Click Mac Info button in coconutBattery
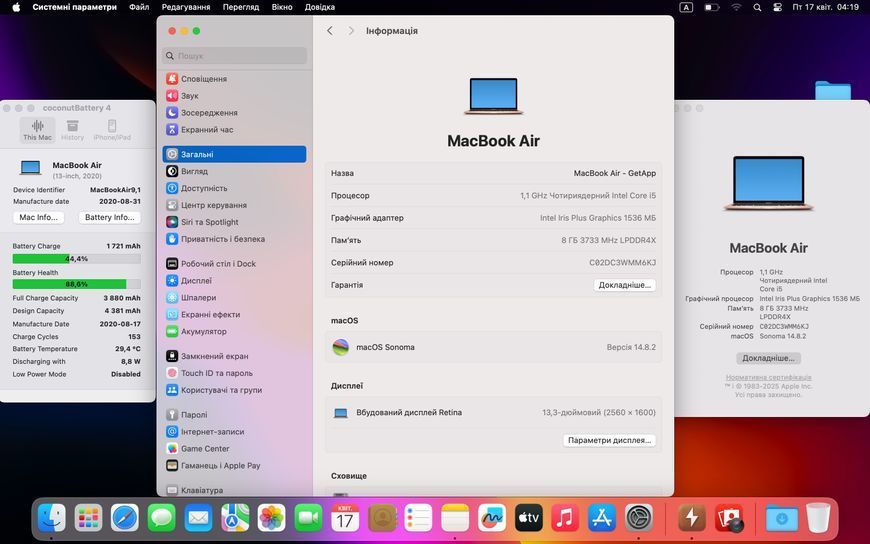Viewport: 870px width, 544px height. coord(38,218)
